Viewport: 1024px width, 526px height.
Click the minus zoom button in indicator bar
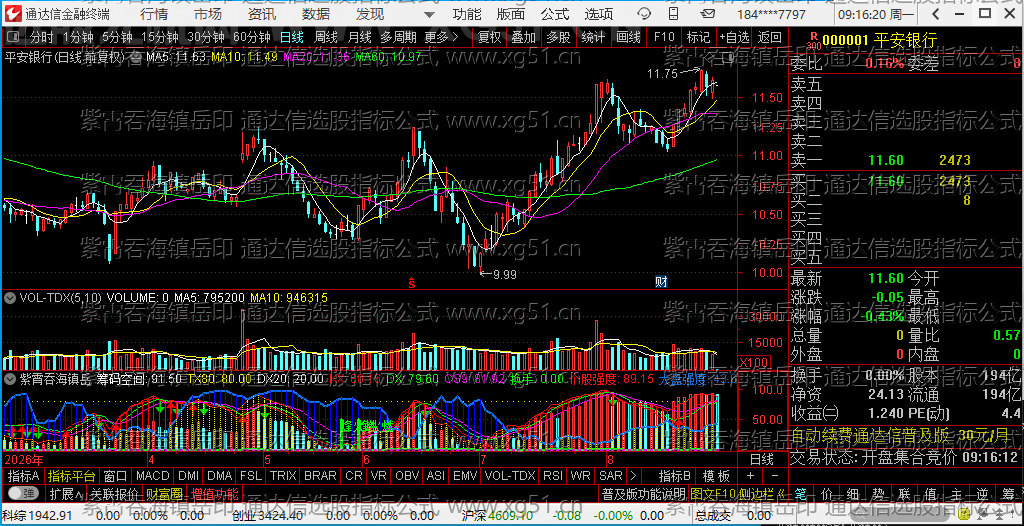(x=775, y=476)
